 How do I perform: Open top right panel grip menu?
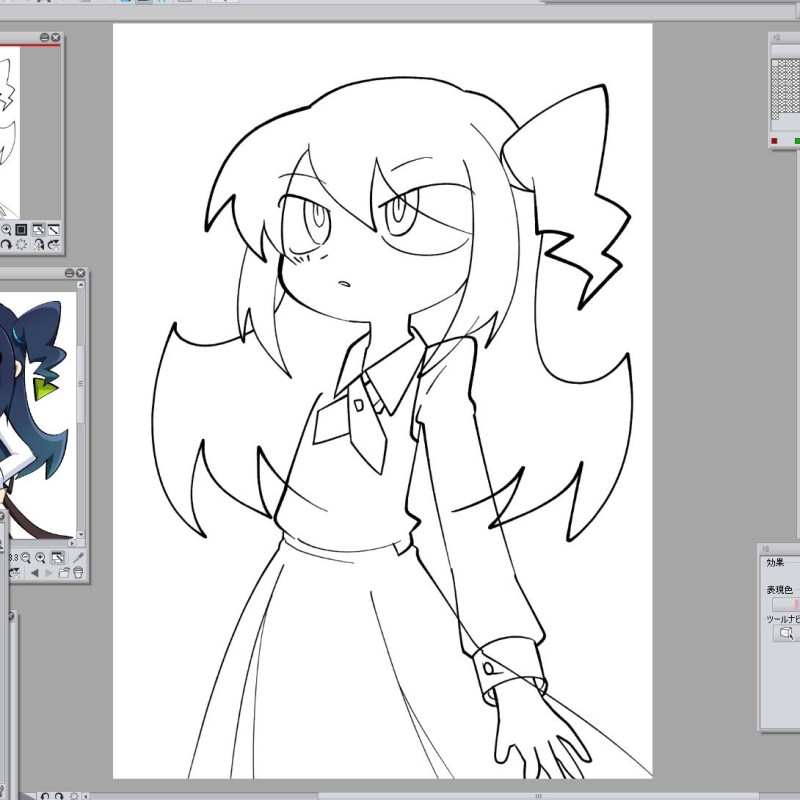[777, 37]
